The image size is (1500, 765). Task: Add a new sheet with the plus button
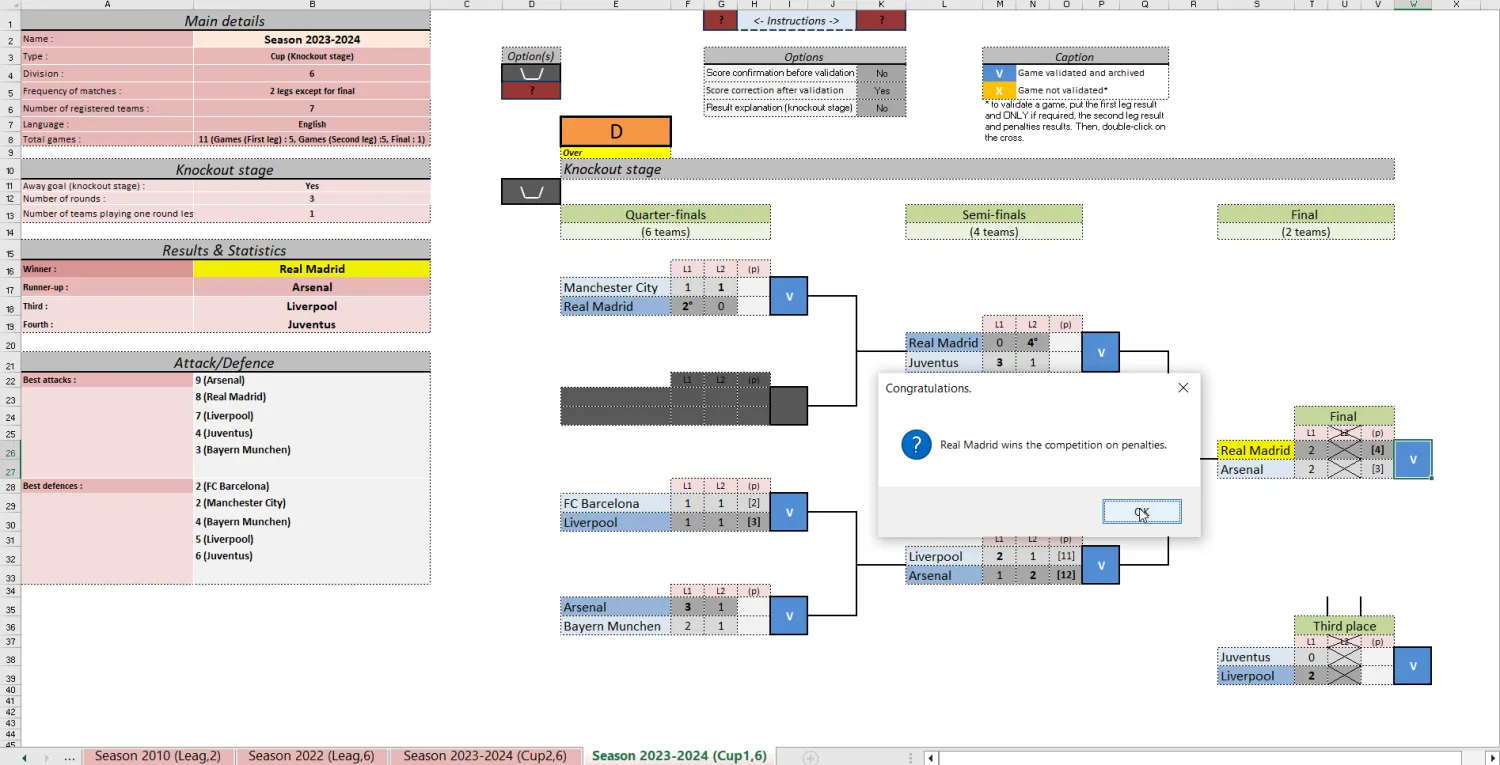811,758
